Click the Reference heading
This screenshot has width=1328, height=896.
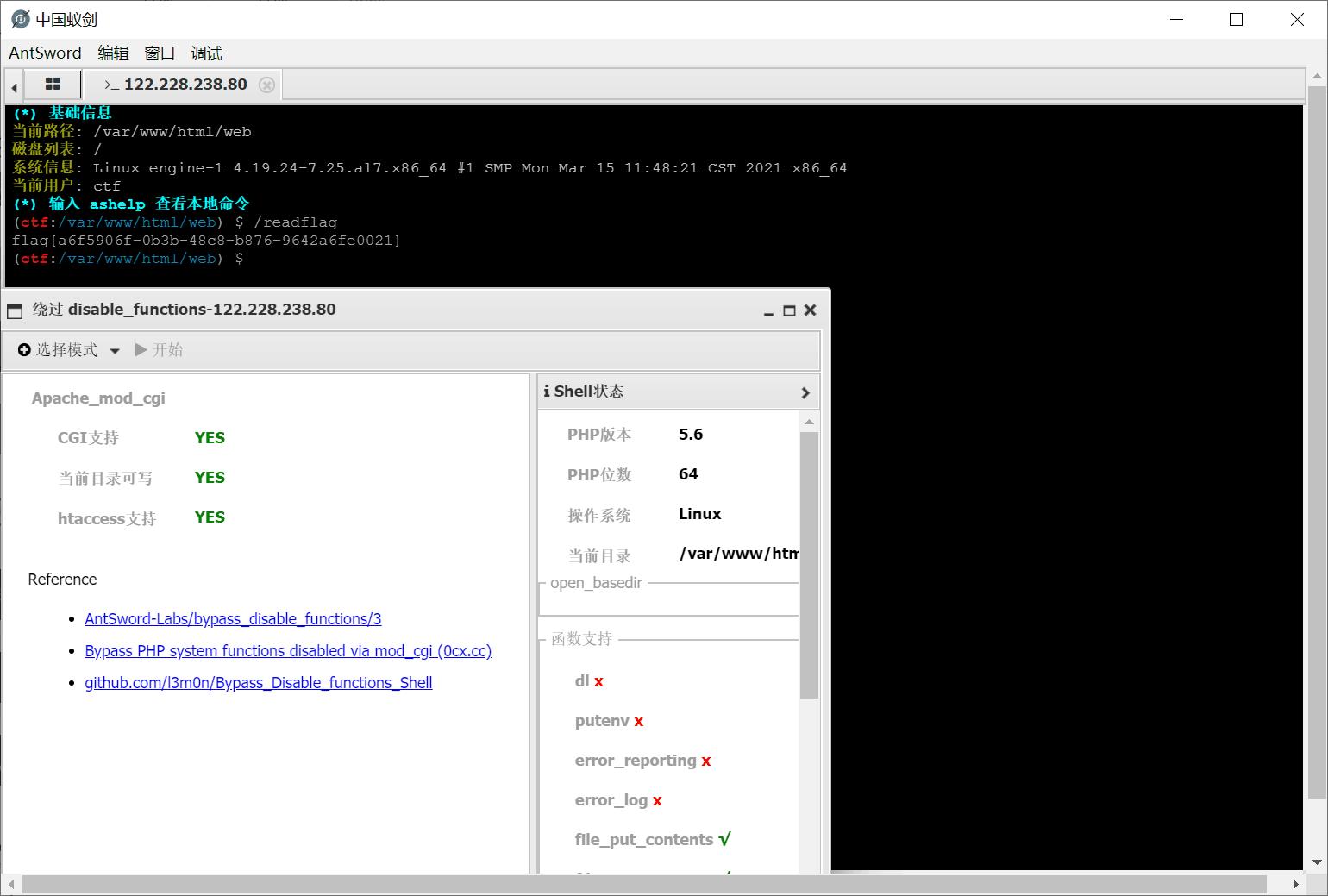click(62, 580)
